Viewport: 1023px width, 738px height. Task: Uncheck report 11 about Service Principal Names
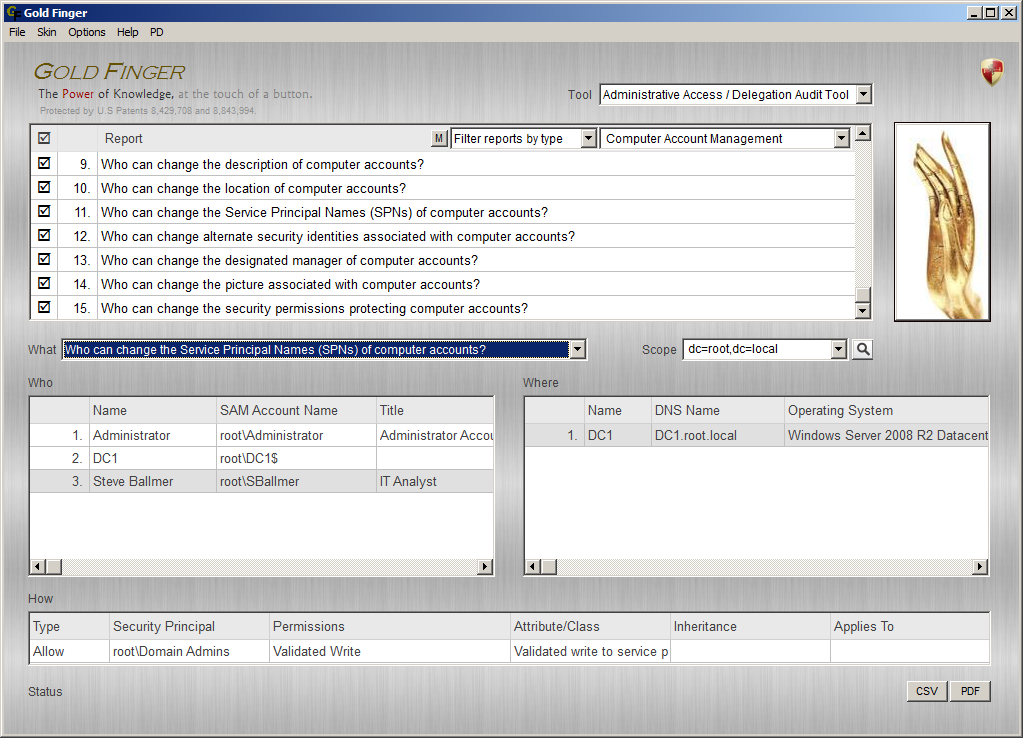click(x=42, y=211)
